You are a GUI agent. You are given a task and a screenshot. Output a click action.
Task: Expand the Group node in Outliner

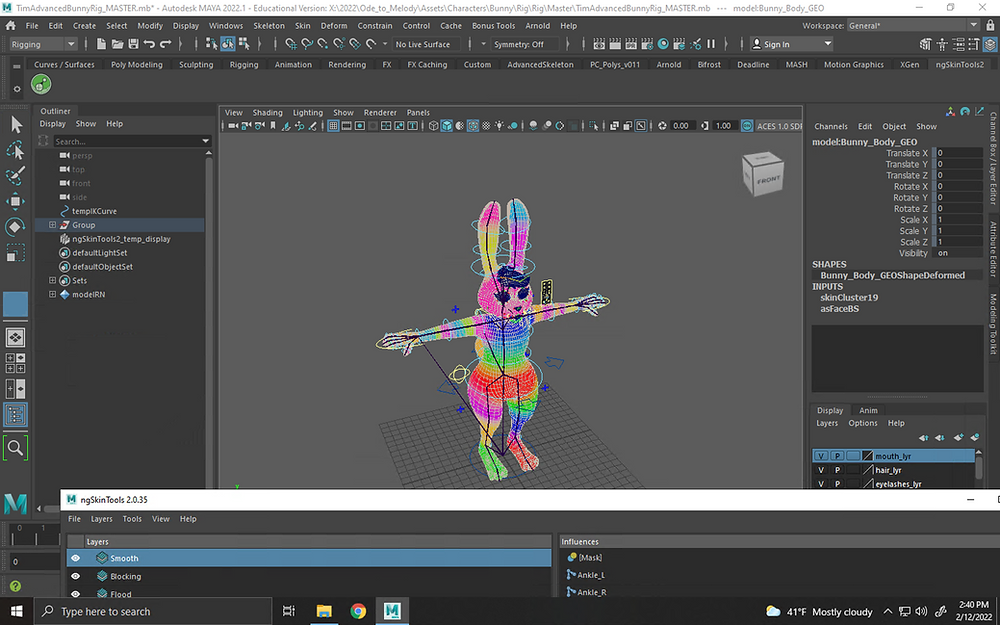[x=52, y=224]
